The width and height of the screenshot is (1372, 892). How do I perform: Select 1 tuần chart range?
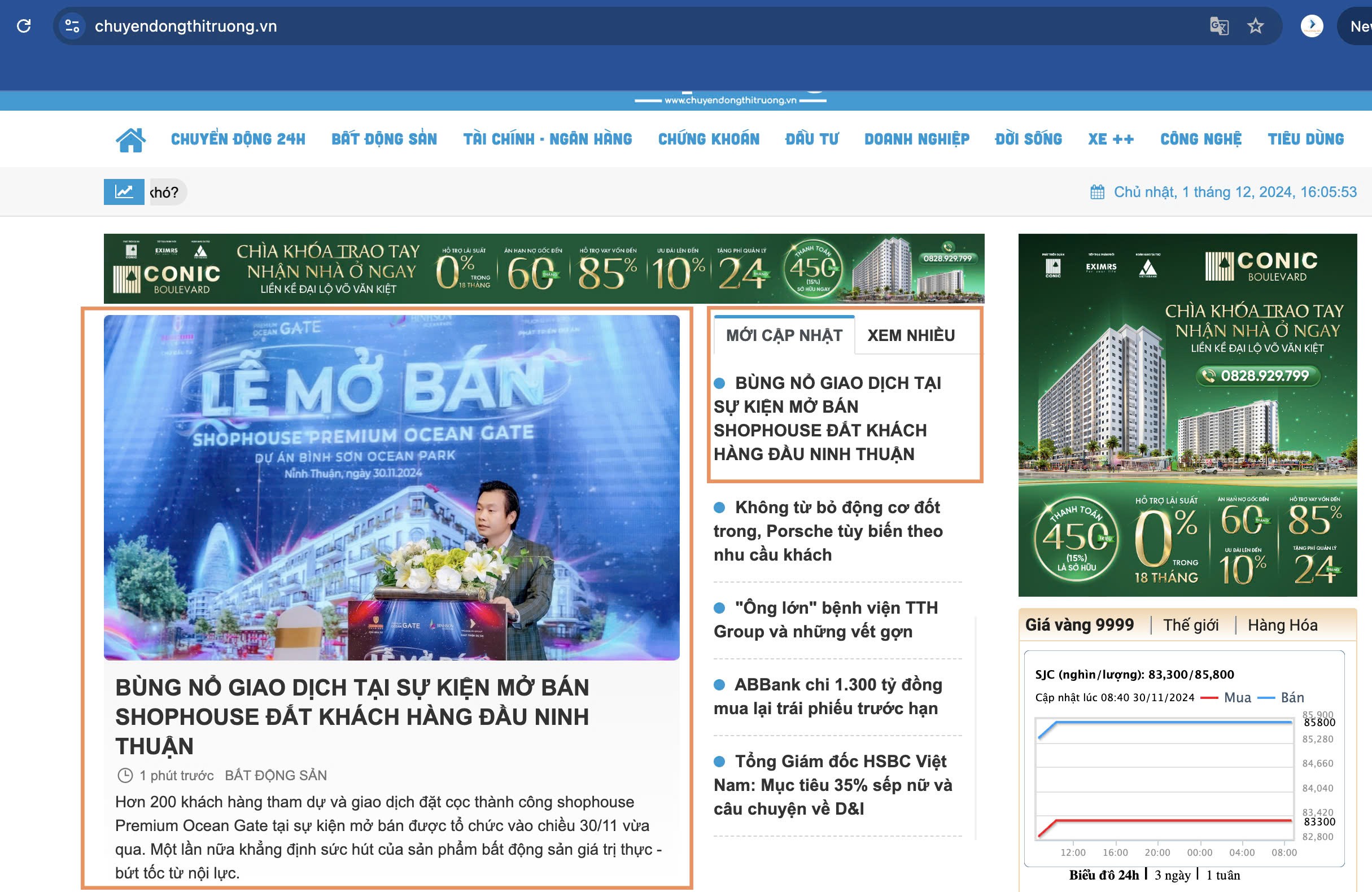(x=1224, y=874)
